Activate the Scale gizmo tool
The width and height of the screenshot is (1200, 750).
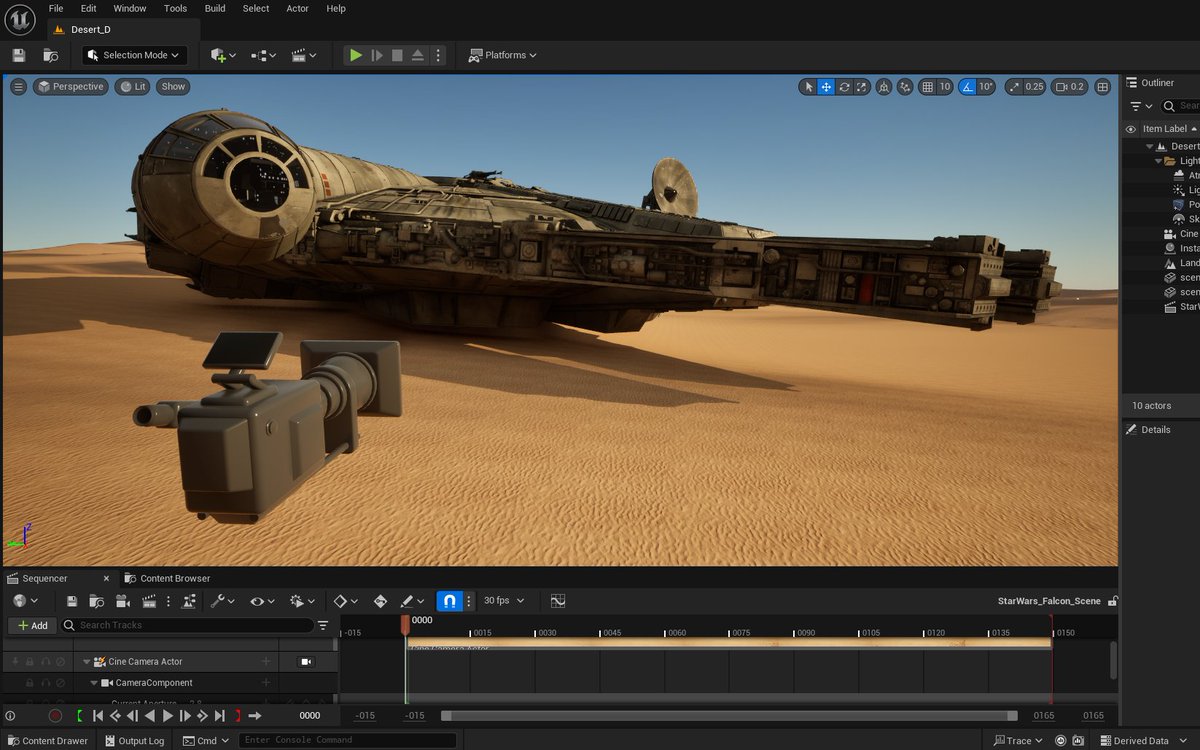coord(862,87)
